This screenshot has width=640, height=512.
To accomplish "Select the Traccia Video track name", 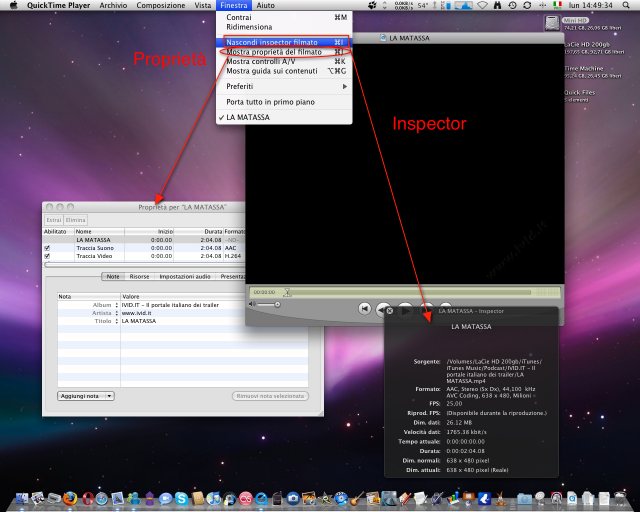I will pos(94,256).
